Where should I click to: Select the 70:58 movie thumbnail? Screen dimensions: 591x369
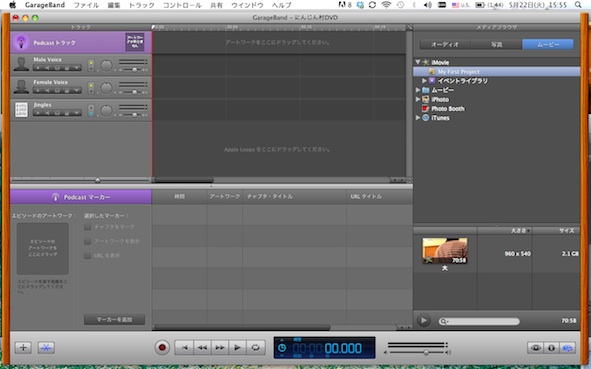445,251
